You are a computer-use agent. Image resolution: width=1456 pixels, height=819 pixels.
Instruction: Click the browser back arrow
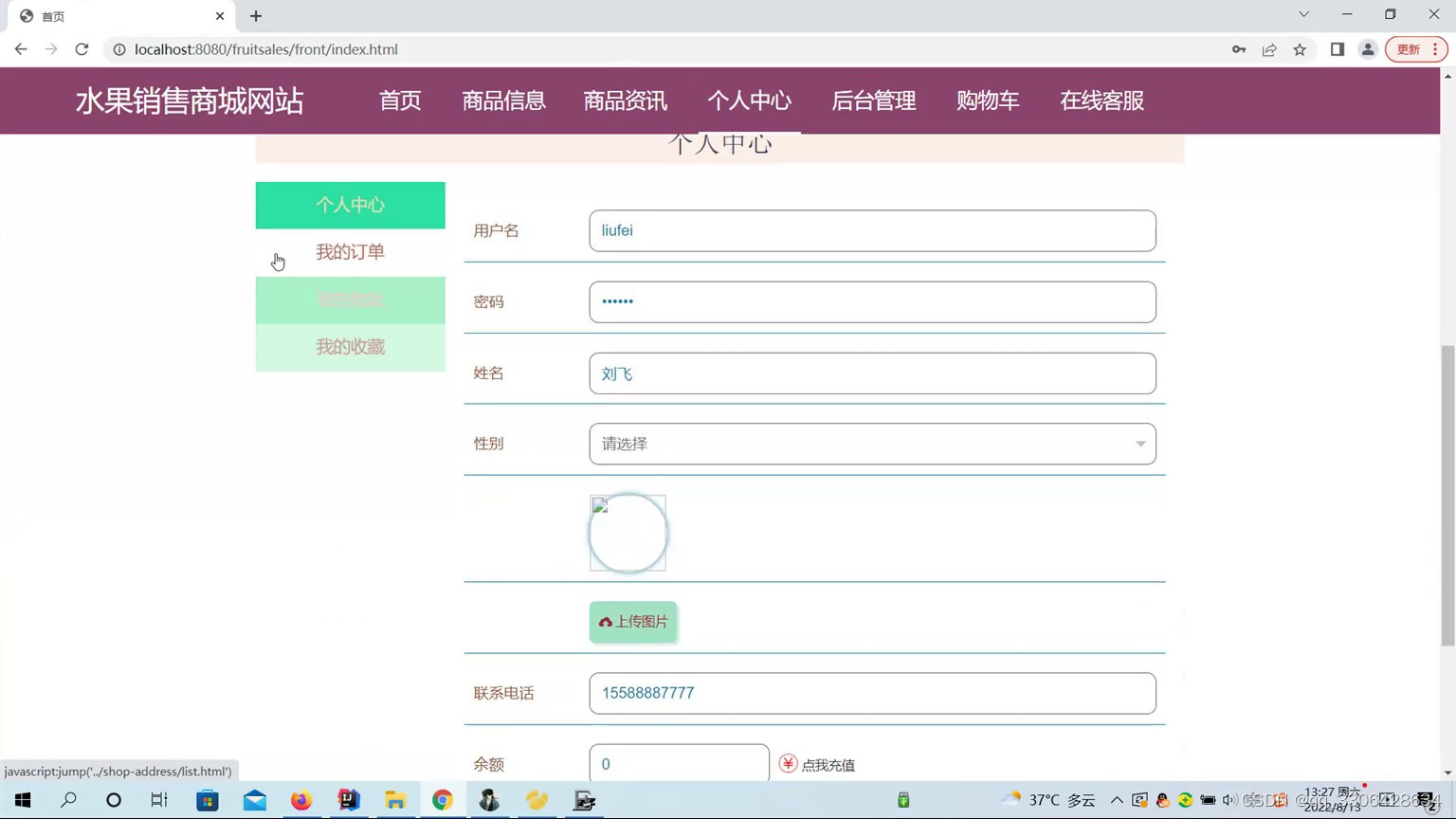[x=21, y=49]
